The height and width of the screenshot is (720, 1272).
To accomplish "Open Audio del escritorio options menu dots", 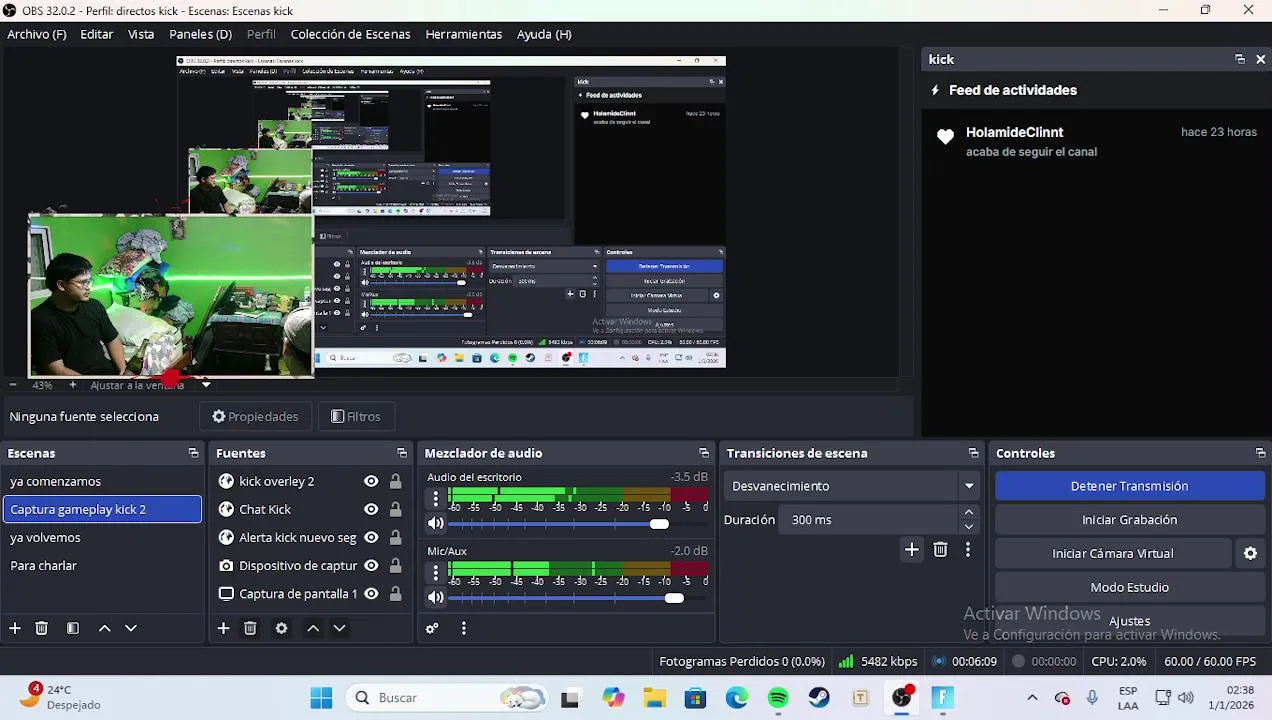I will (435, 498).
